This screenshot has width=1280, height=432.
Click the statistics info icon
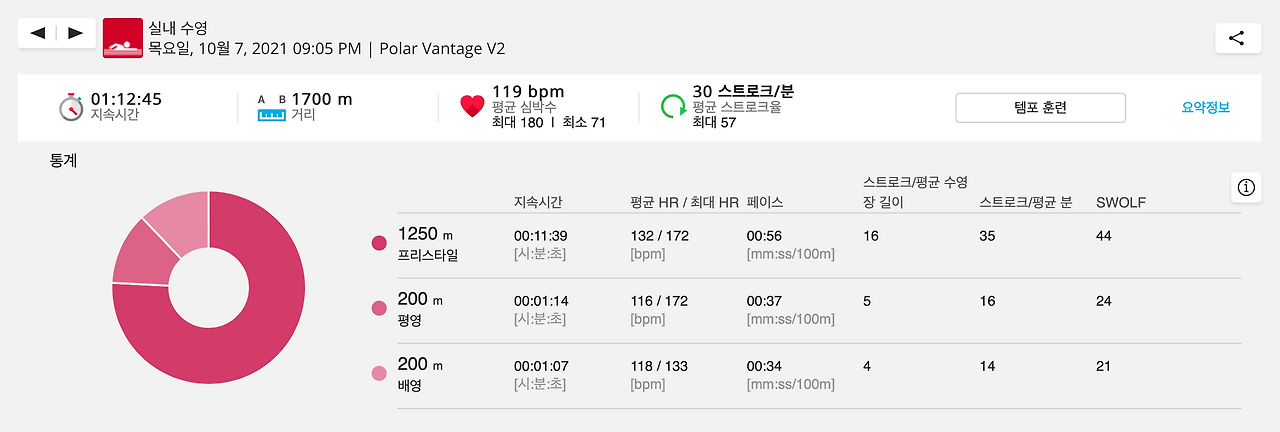(1246, 187)
